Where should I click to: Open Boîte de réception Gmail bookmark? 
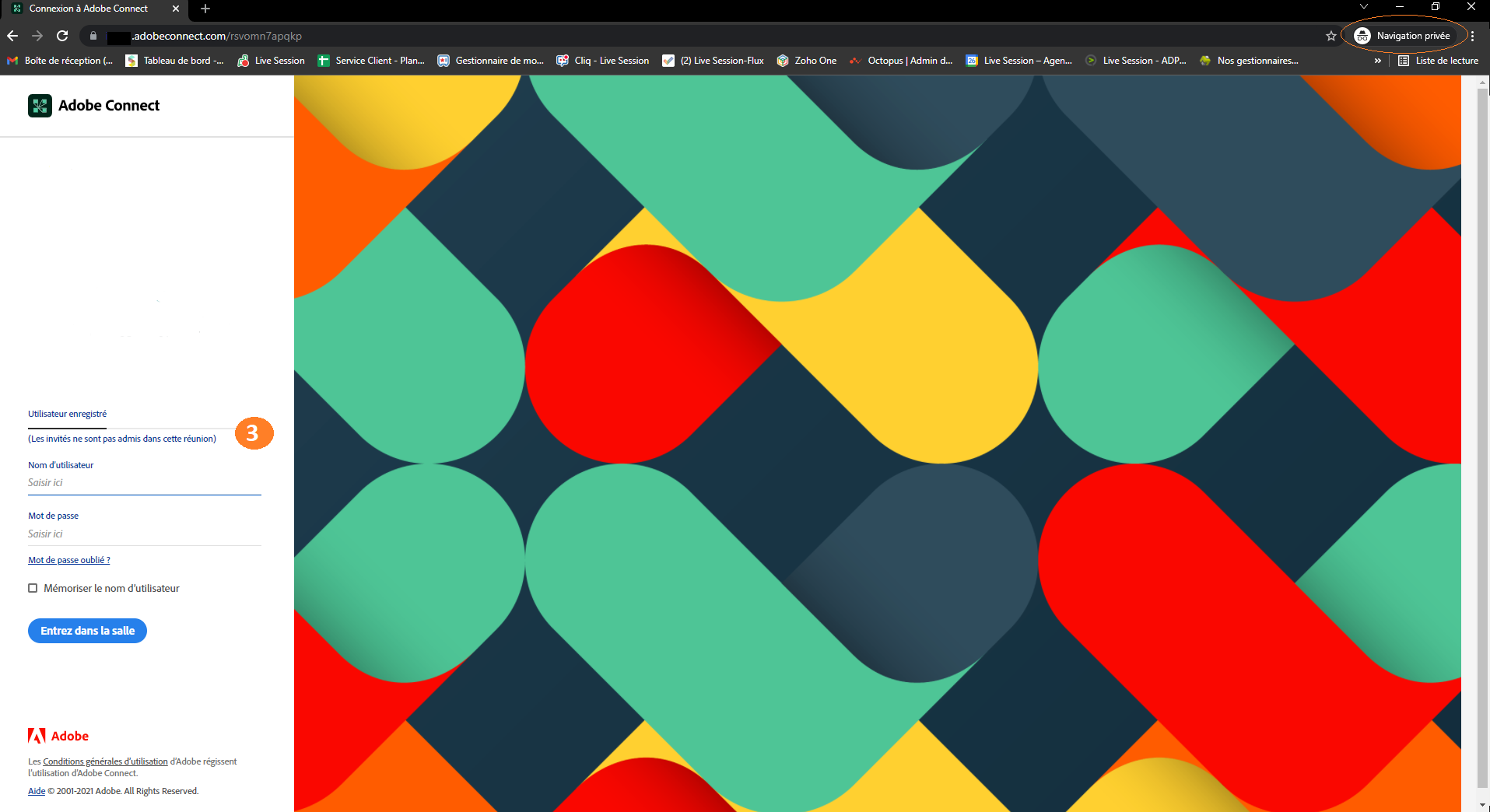(60, 61)
